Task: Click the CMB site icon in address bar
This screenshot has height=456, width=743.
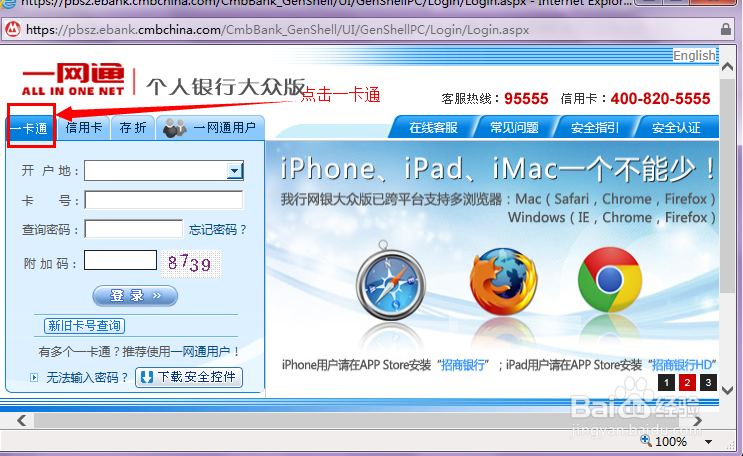Action: point(12,29)
